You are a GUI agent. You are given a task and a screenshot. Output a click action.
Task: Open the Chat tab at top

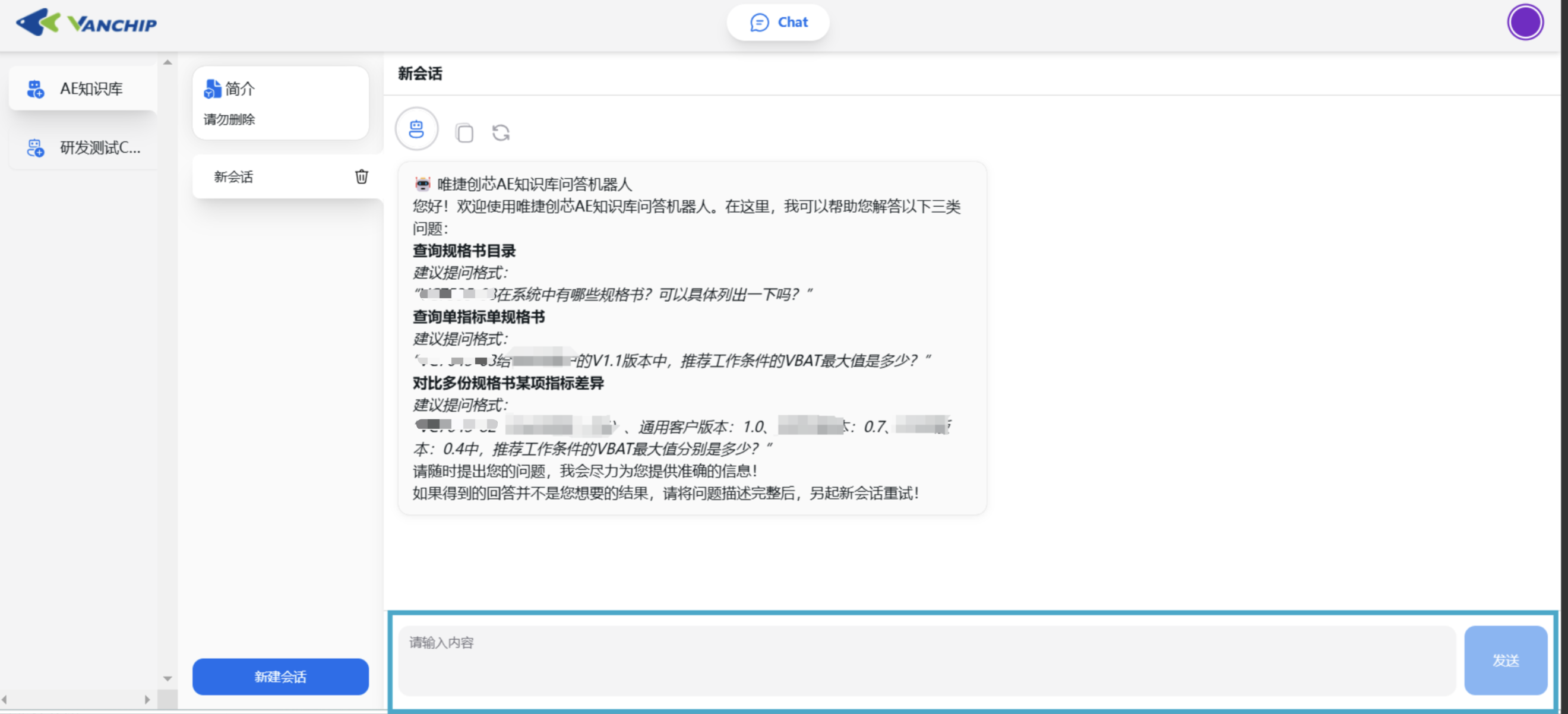click(x=778, y=23)
